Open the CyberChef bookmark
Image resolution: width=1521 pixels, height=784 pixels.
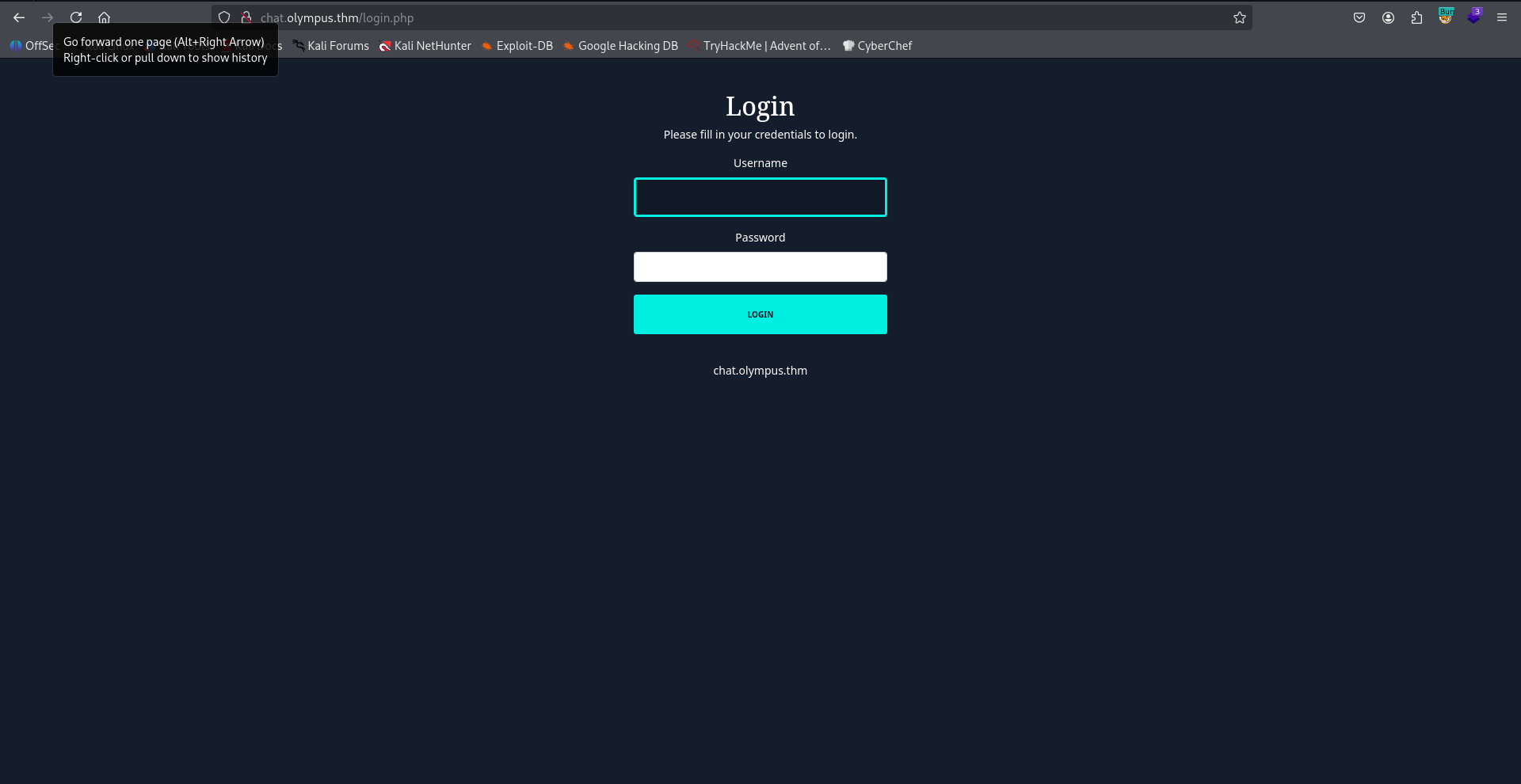point(877,46)
